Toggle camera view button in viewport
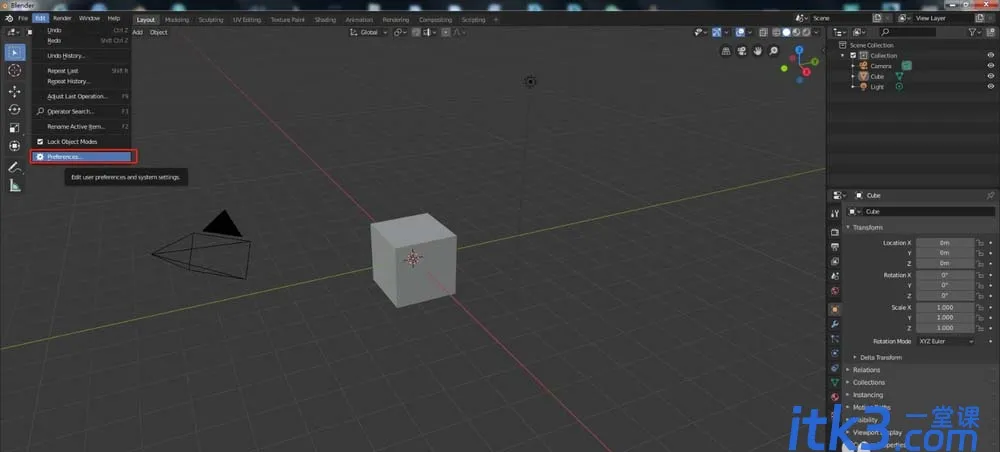The height and width of the screenshot is (452, 1000). tap(742, 51)
